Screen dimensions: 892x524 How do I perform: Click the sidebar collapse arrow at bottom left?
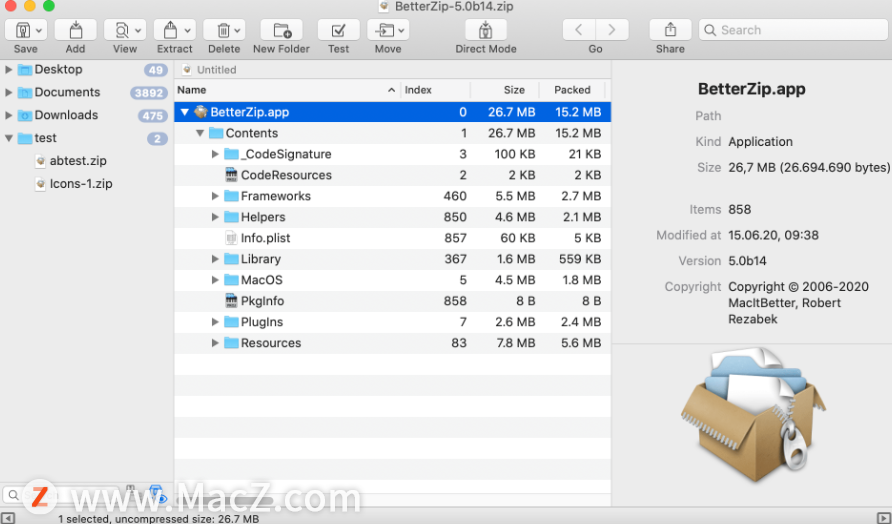[x=8, y=518]
